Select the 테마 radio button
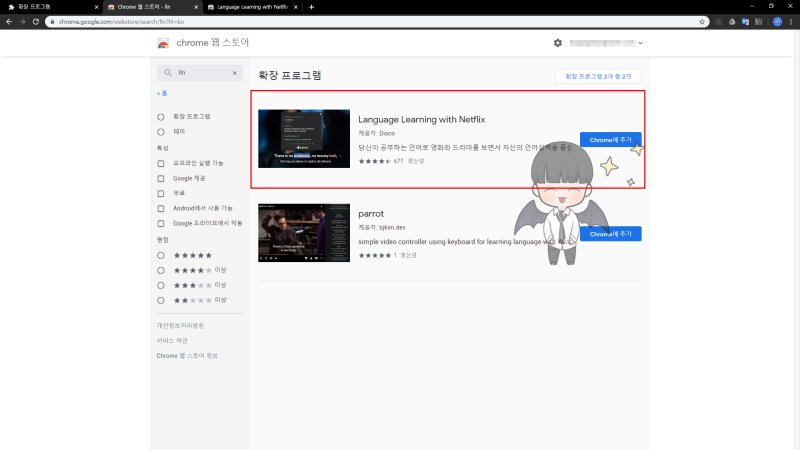 coord(161,132)
